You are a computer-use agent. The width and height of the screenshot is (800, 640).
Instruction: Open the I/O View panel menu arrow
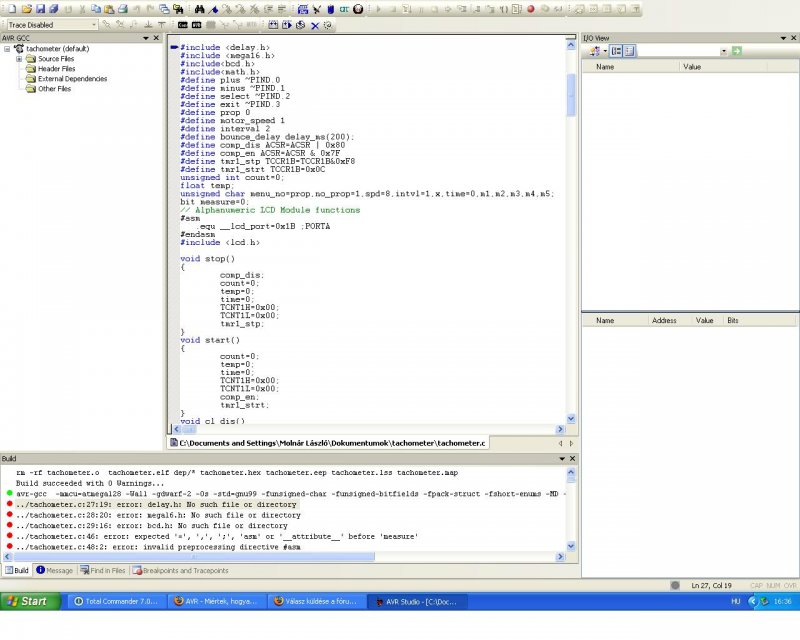pyautogui.click(x=783, y=38)
